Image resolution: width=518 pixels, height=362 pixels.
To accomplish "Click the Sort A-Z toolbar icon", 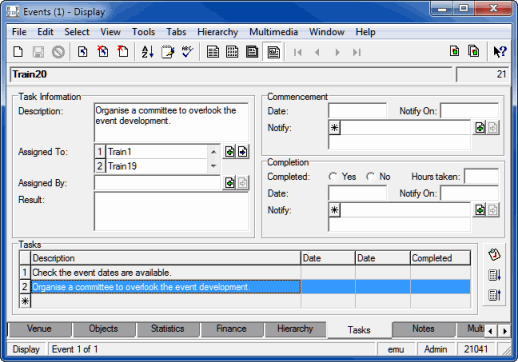I will [147, 52].
